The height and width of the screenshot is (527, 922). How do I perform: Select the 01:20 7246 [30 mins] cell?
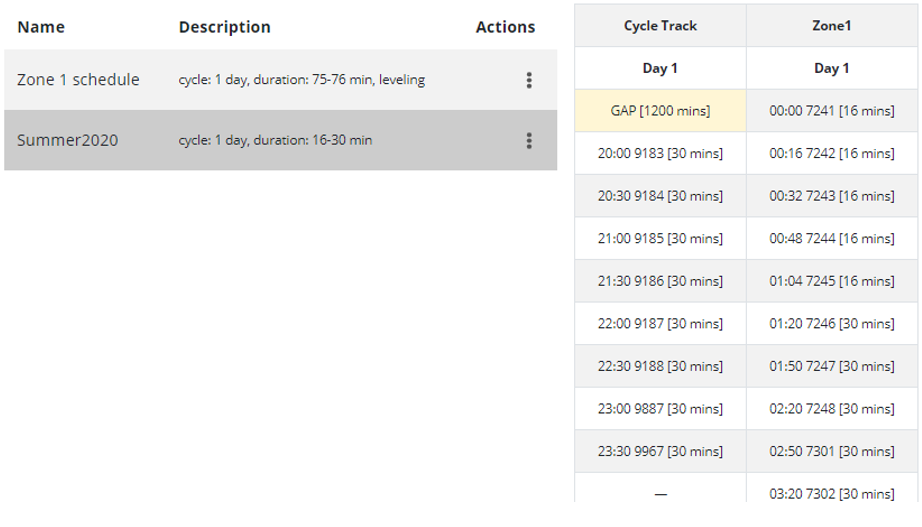tap(831, 323)
